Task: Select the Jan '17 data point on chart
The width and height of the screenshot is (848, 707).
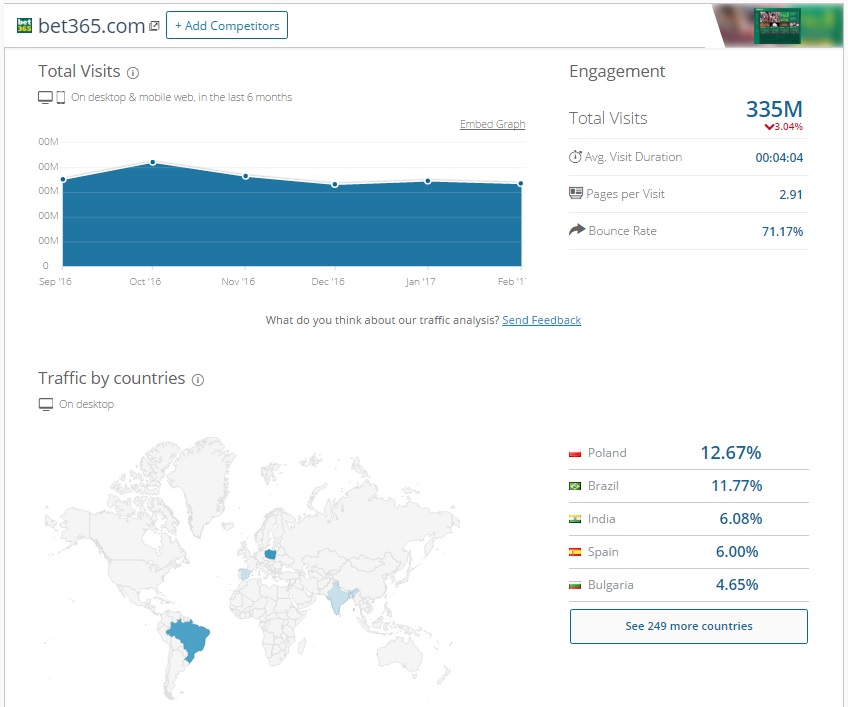Action: [428, 181]
